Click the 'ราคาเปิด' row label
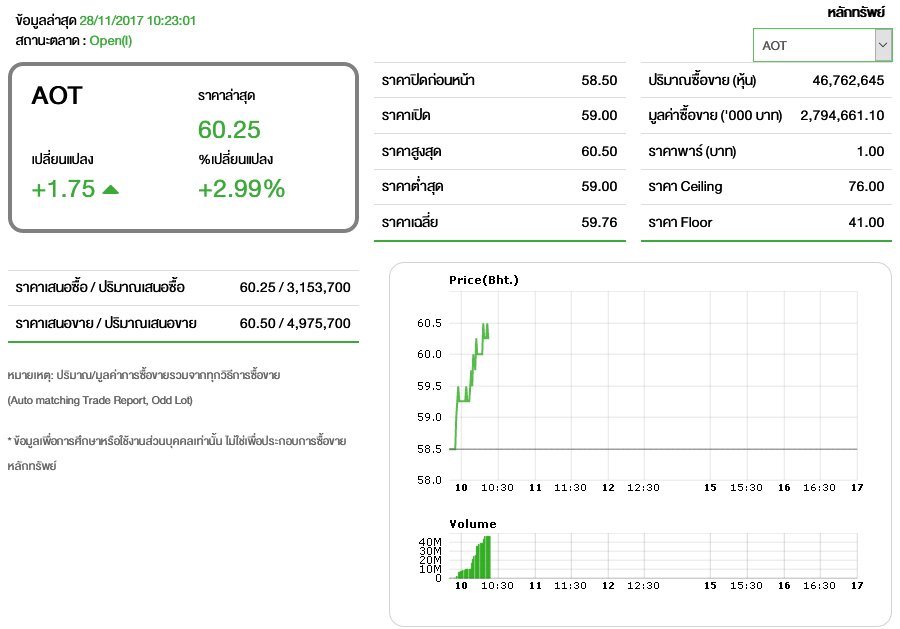Screen dimensions: 900x629 [406, 115]
